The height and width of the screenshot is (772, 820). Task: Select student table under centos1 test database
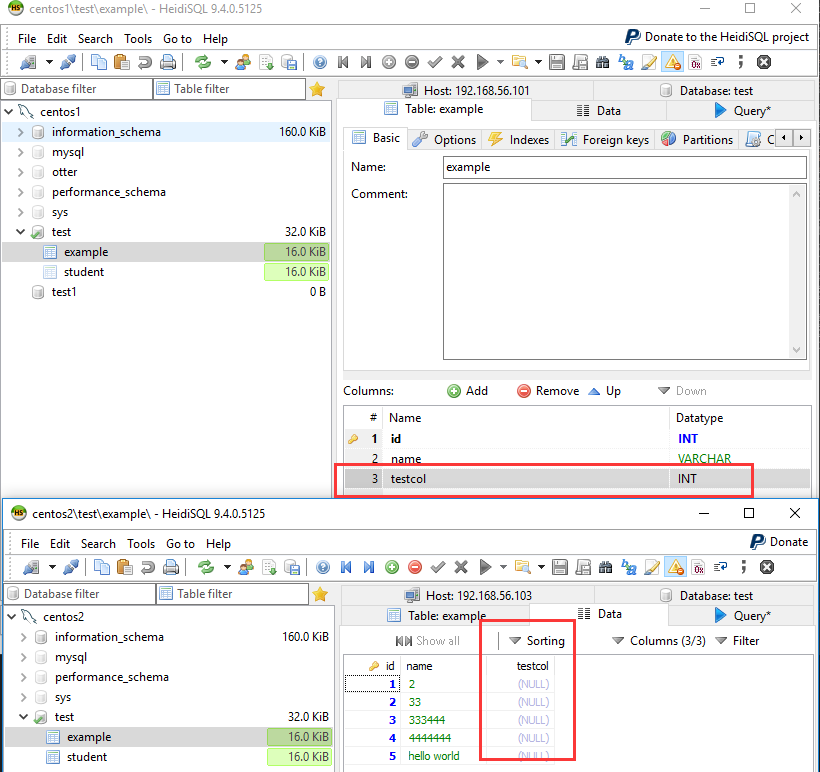pos(84,272)
